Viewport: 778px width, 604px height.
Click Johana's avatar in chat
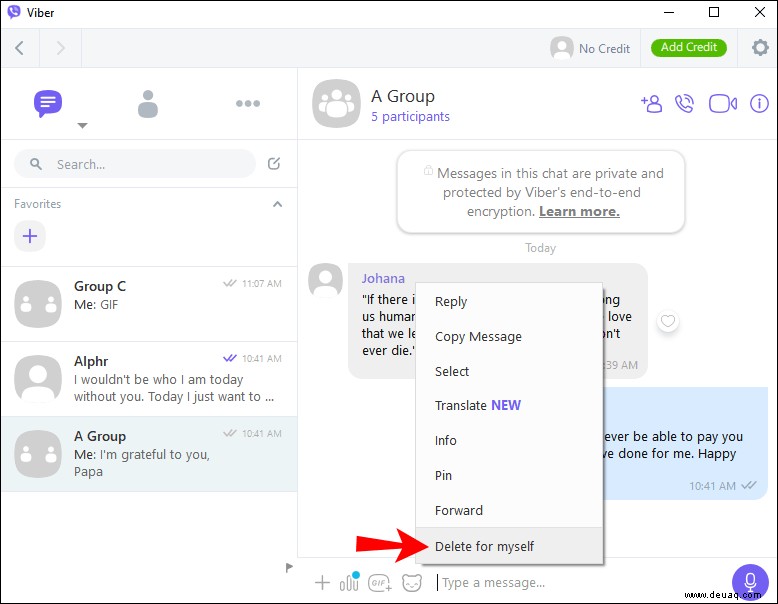(325, 280)
